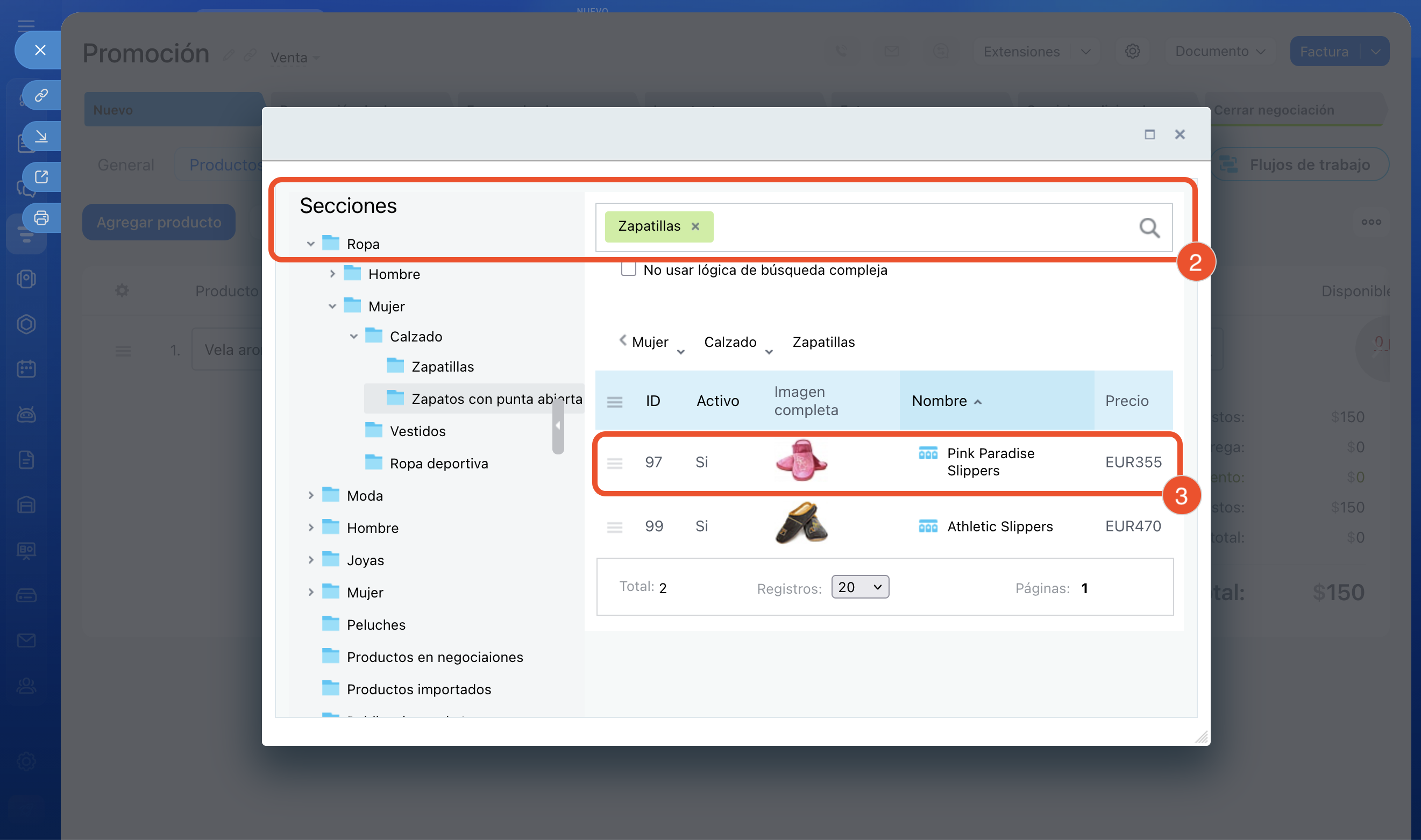
Task: Click the Athletic Slippers catalog icon
Action: (927, 526)
